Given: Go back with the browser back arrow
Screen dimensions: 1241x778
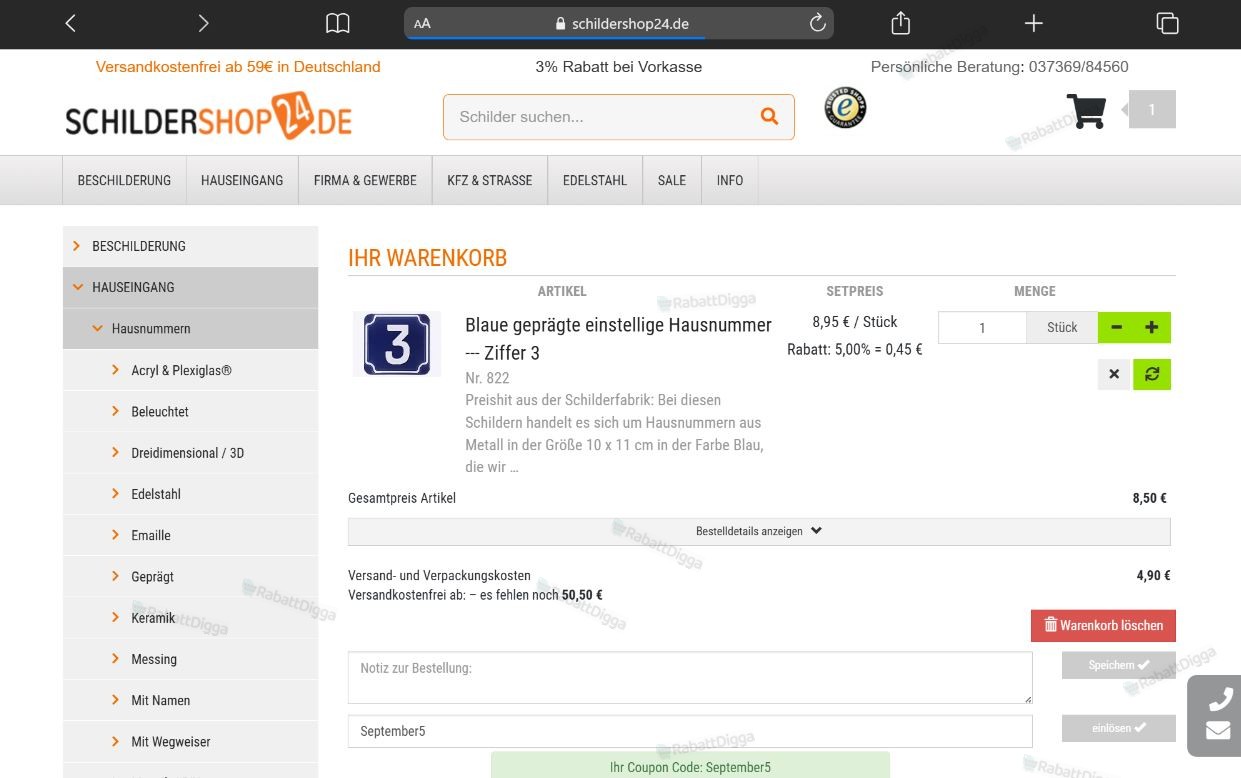Looking at the screenshot, I should [70, 23].
